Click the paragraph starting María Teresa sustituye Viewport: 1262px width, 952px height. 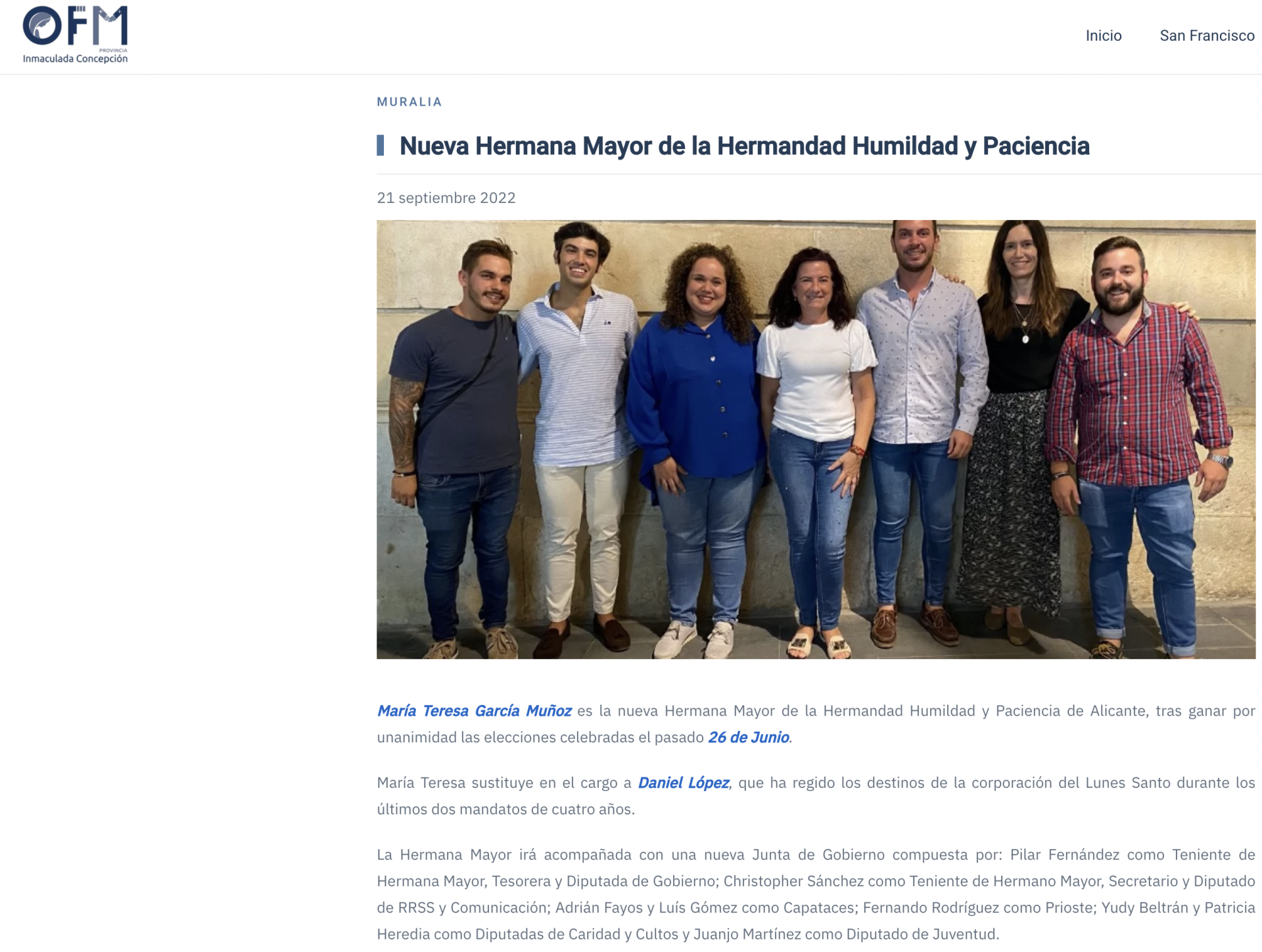point(816,796)
